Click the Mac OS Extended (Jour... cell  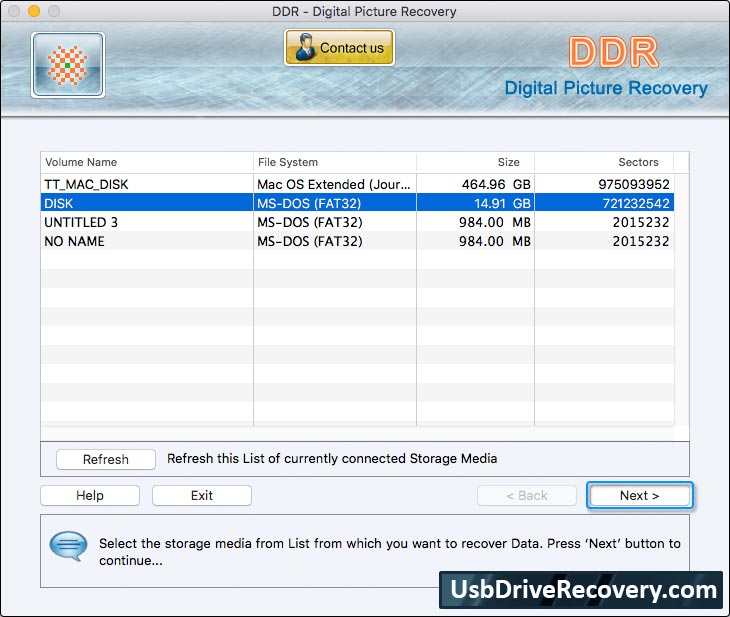pyautogui.click(x=335, y=184)
